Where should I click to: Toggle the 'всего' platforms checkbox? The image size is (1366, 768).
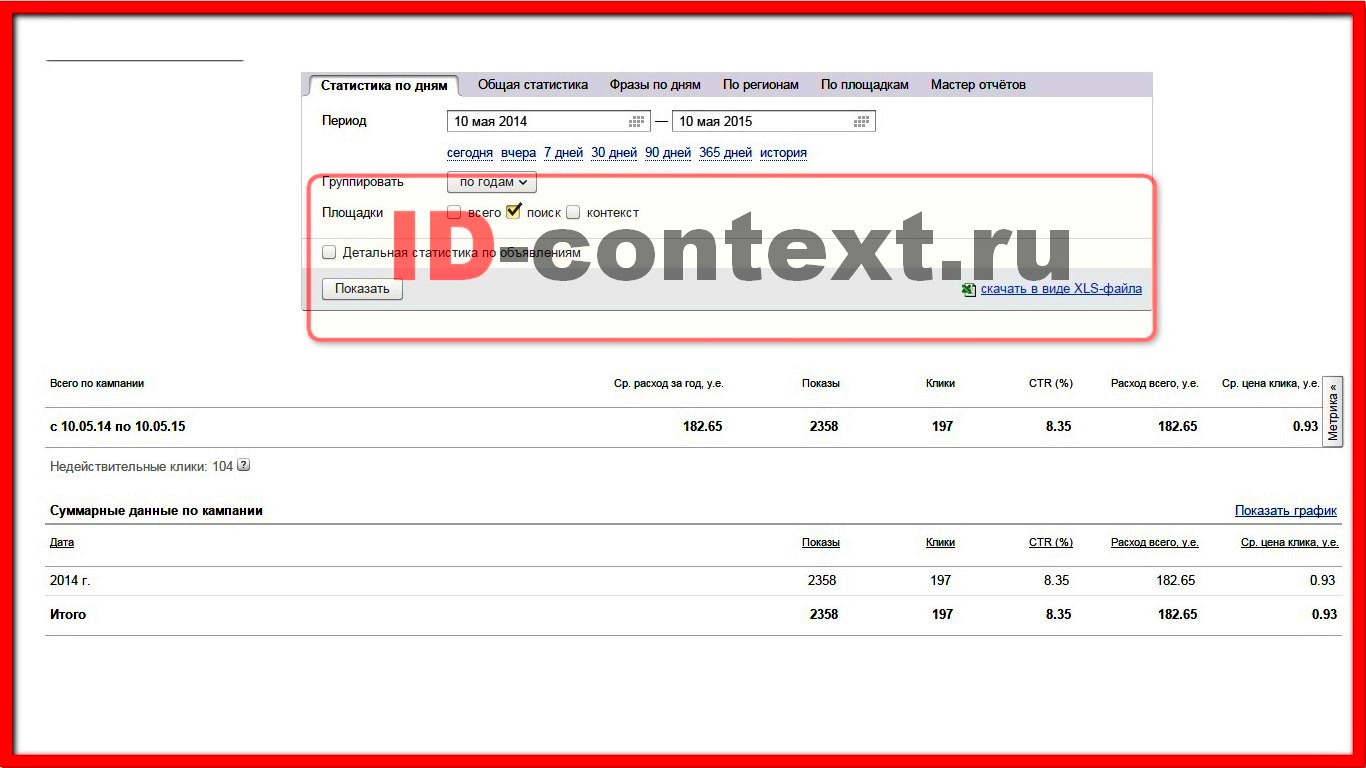[x=454, y=212]
